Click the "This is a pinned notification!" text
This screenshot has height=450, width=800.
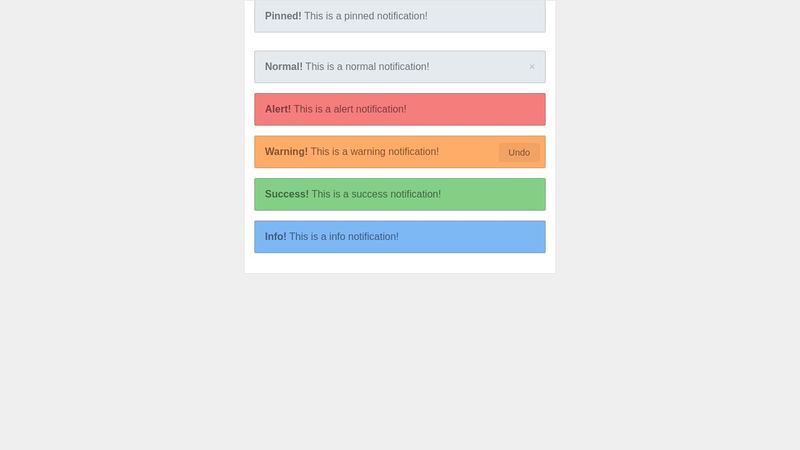[365, 16]
